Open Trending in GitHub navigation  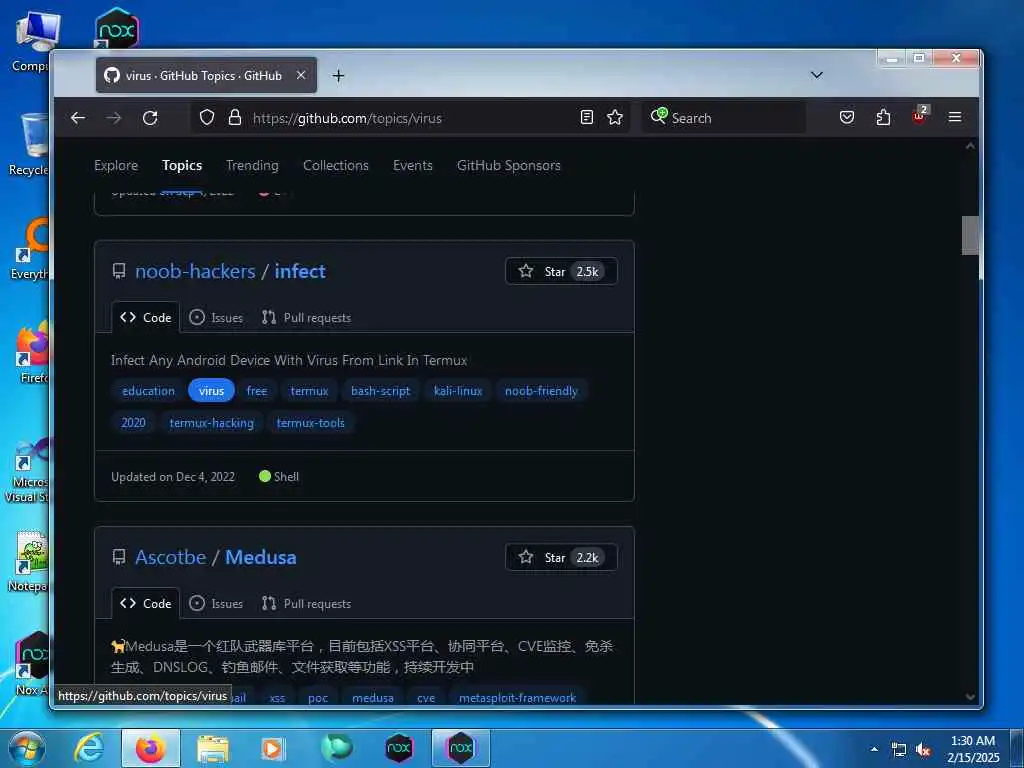tap(252, 166)
